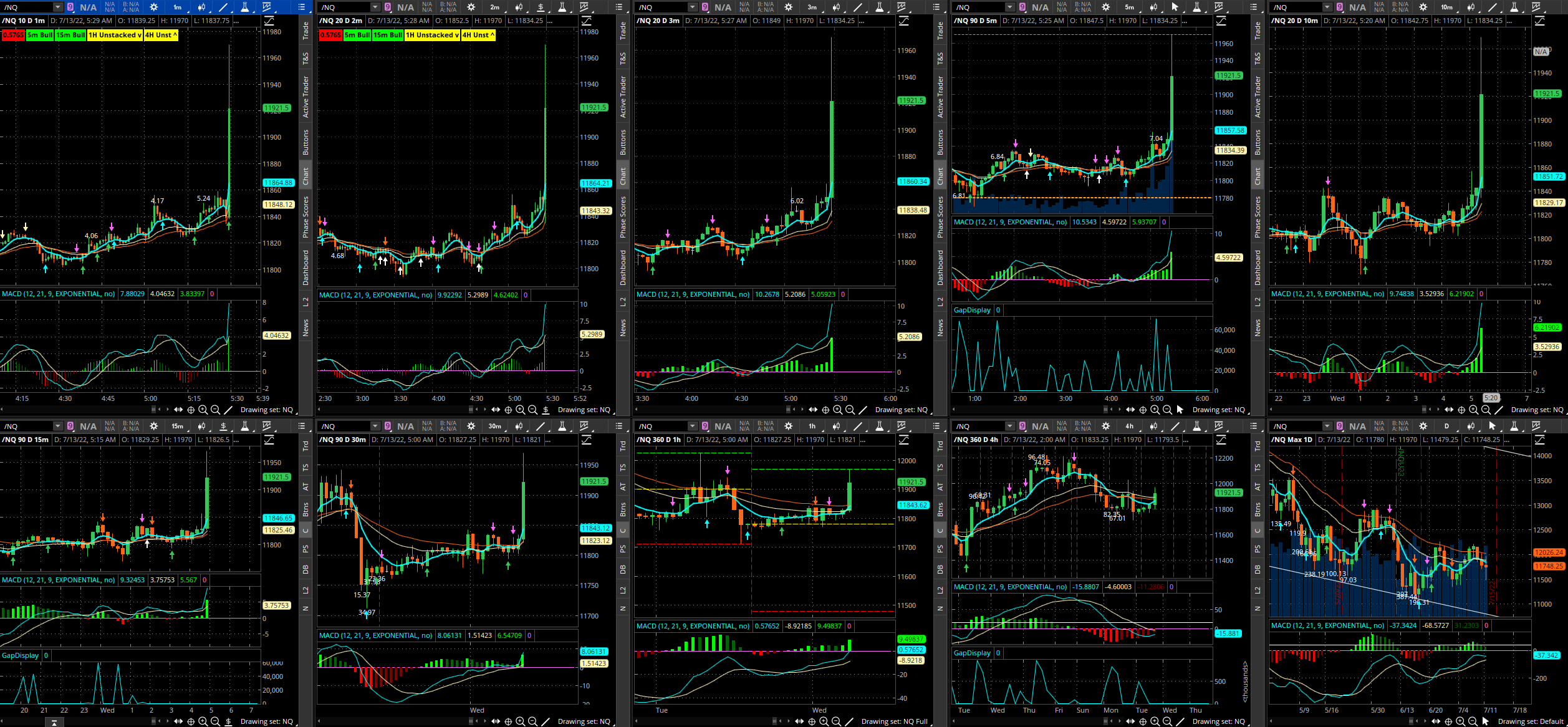
Task: Toggle the News side panel on the 5m chart
Action: [1258, 327]
